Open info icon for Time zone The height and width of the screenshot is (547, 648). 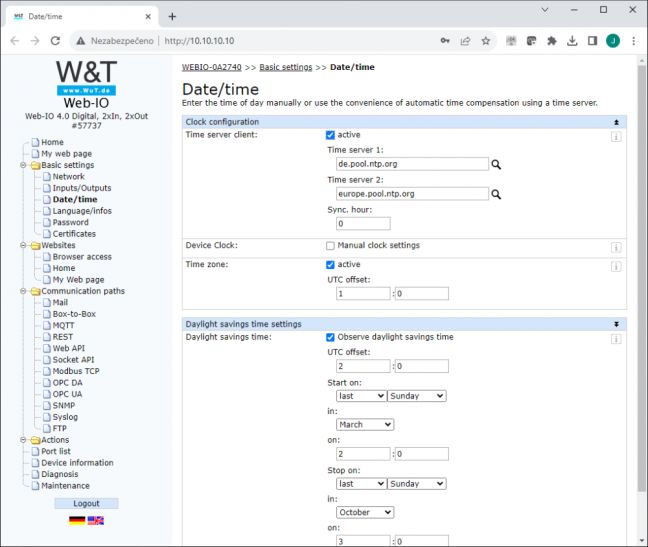coord(616,266)
